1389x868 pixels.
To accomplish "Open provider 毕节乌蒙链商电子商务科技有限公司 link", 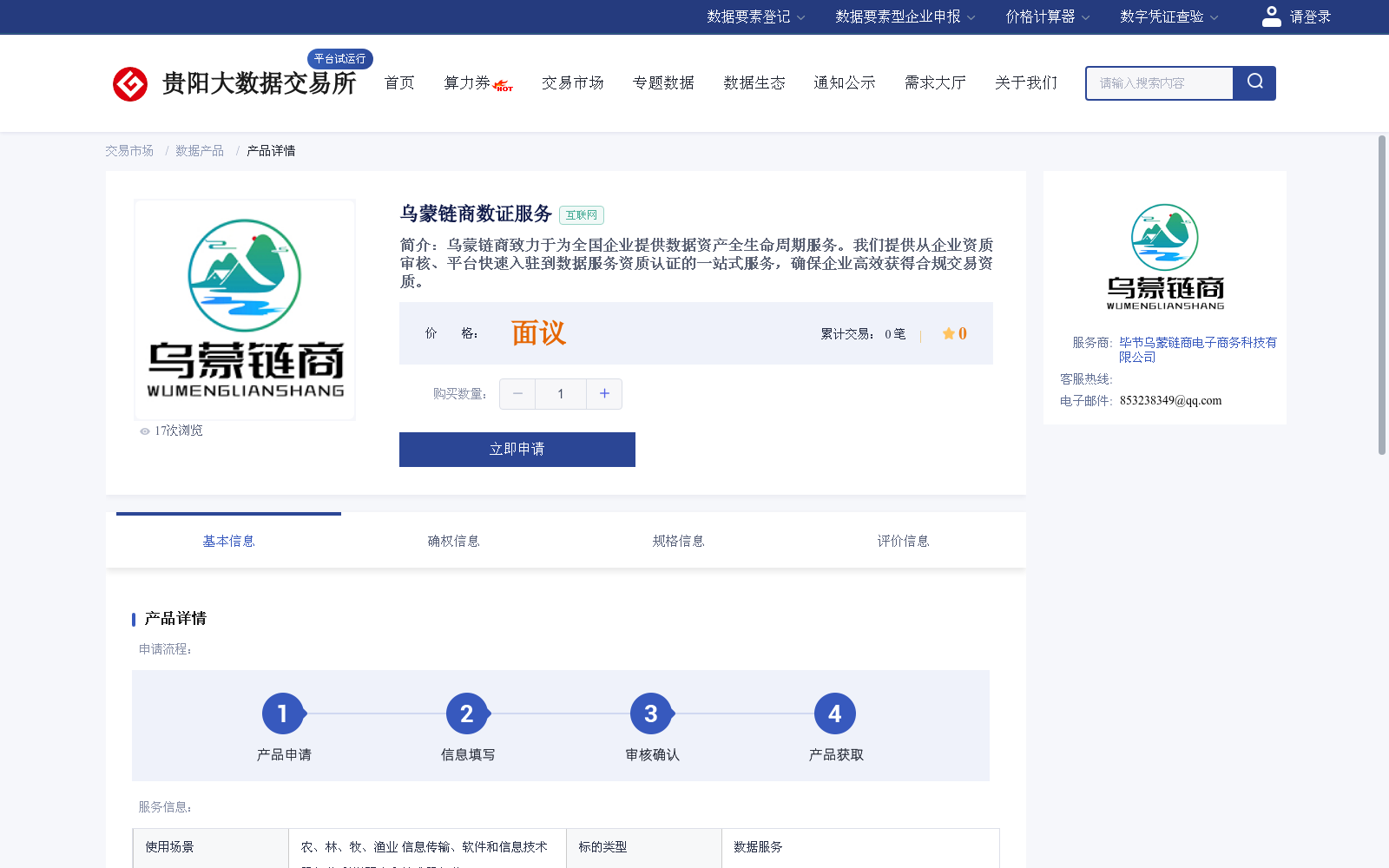I will [x=1197, y=350].
